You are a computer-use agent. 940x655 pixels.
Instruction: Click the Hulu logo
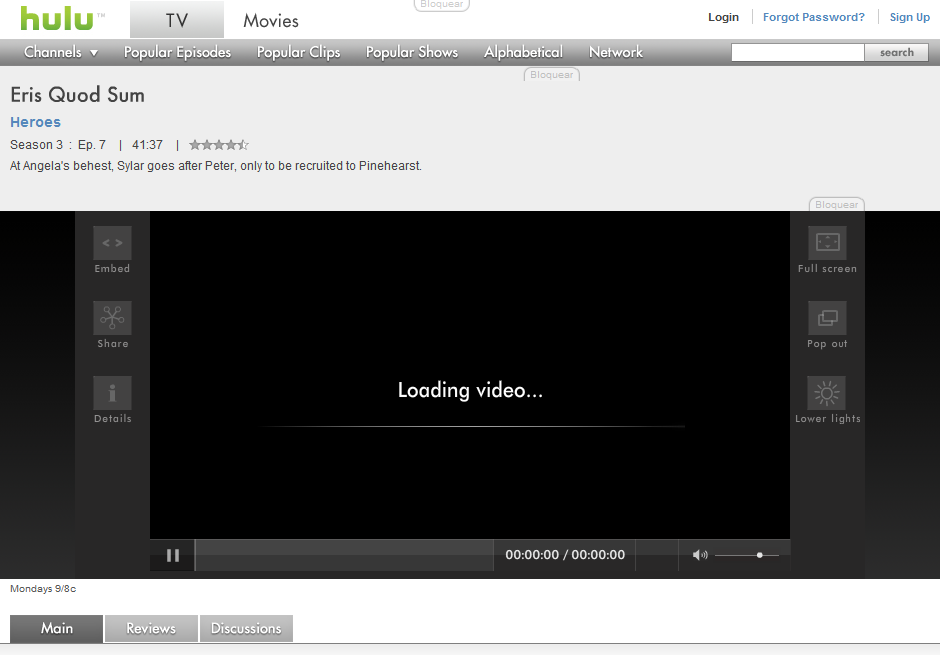[58, 18]
